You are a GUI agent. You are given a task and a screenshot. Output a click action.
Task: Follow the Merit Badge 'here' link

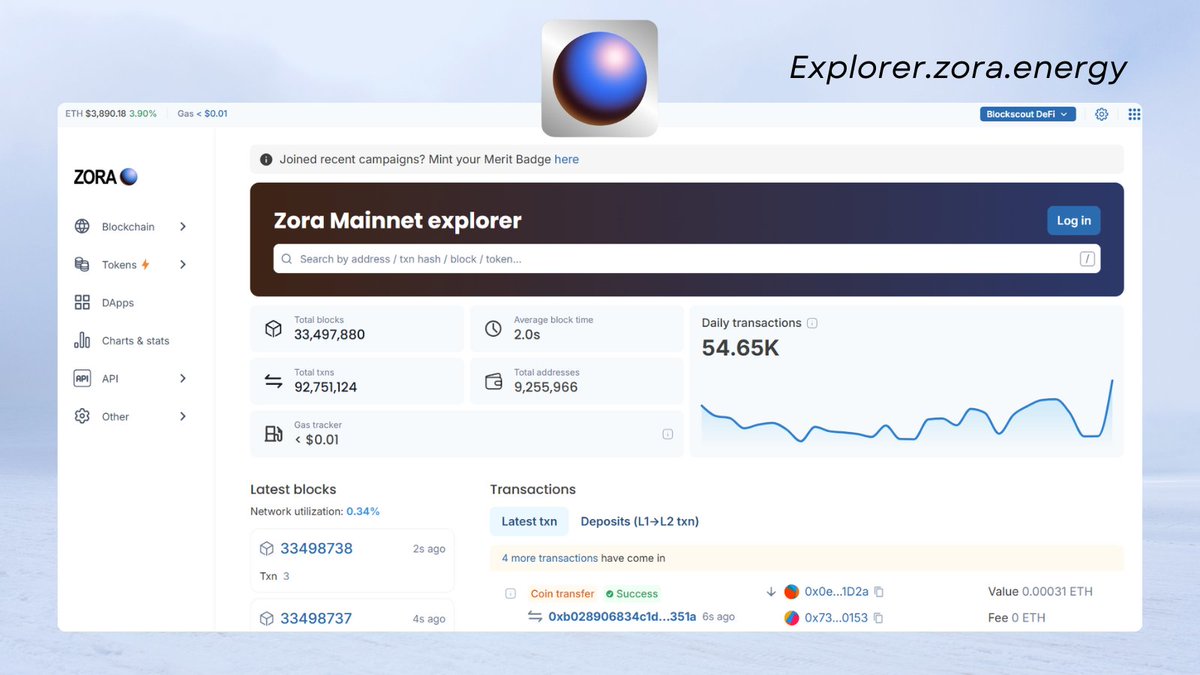(567, 159)
